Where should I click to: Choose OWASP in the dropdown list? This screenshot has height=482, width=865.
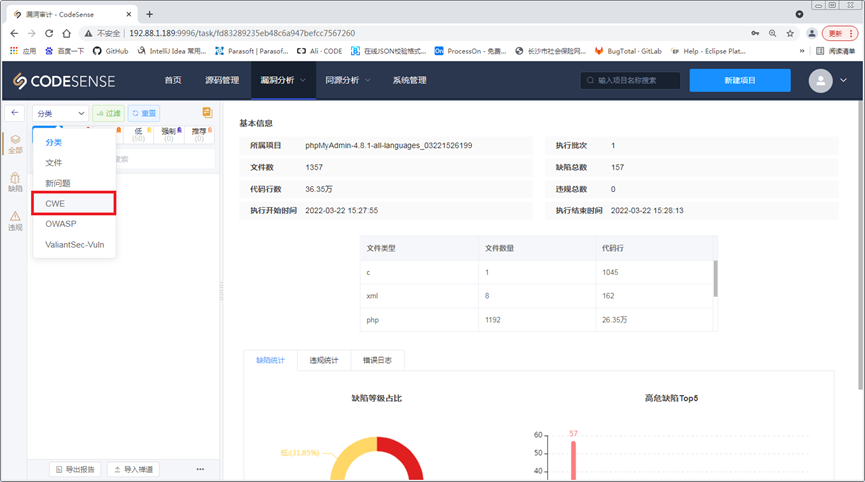(x=74, y=224)
